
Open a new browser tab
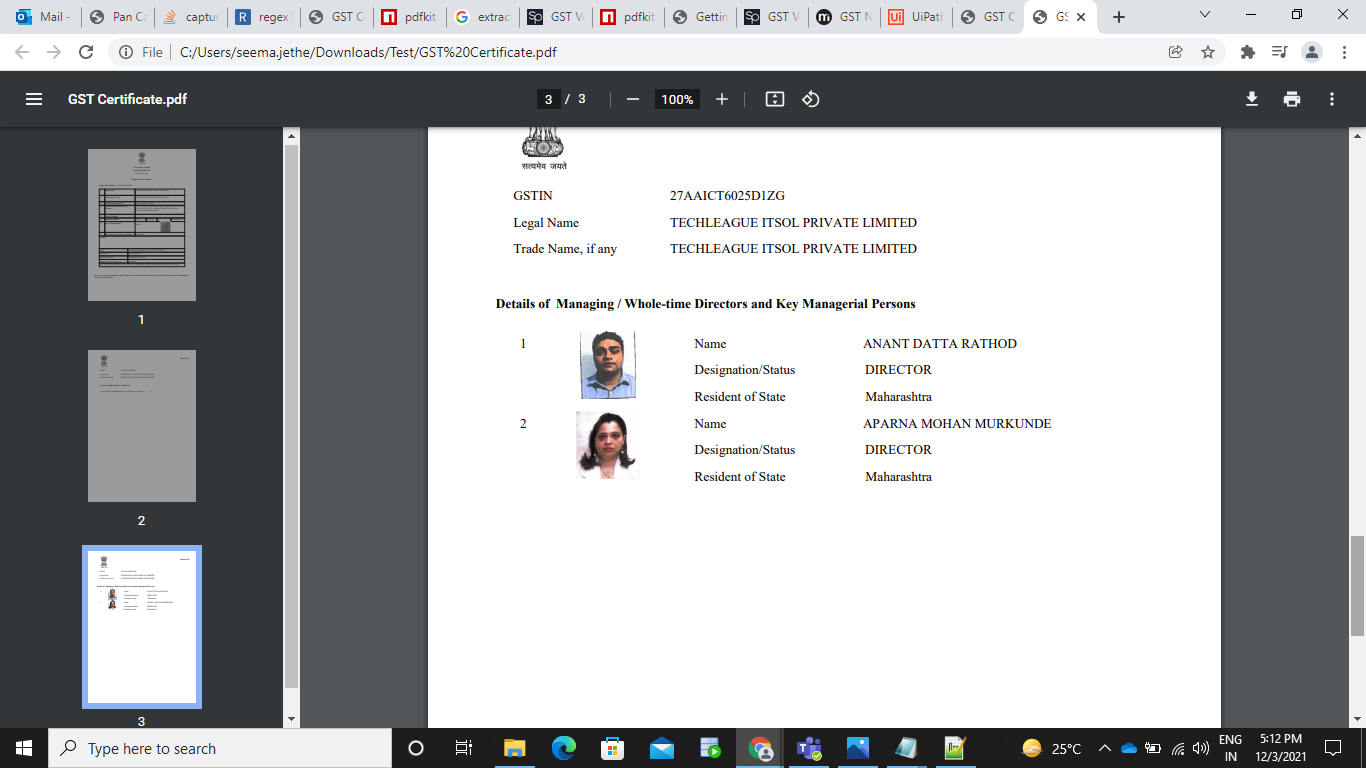click(x=1119, y=17)
